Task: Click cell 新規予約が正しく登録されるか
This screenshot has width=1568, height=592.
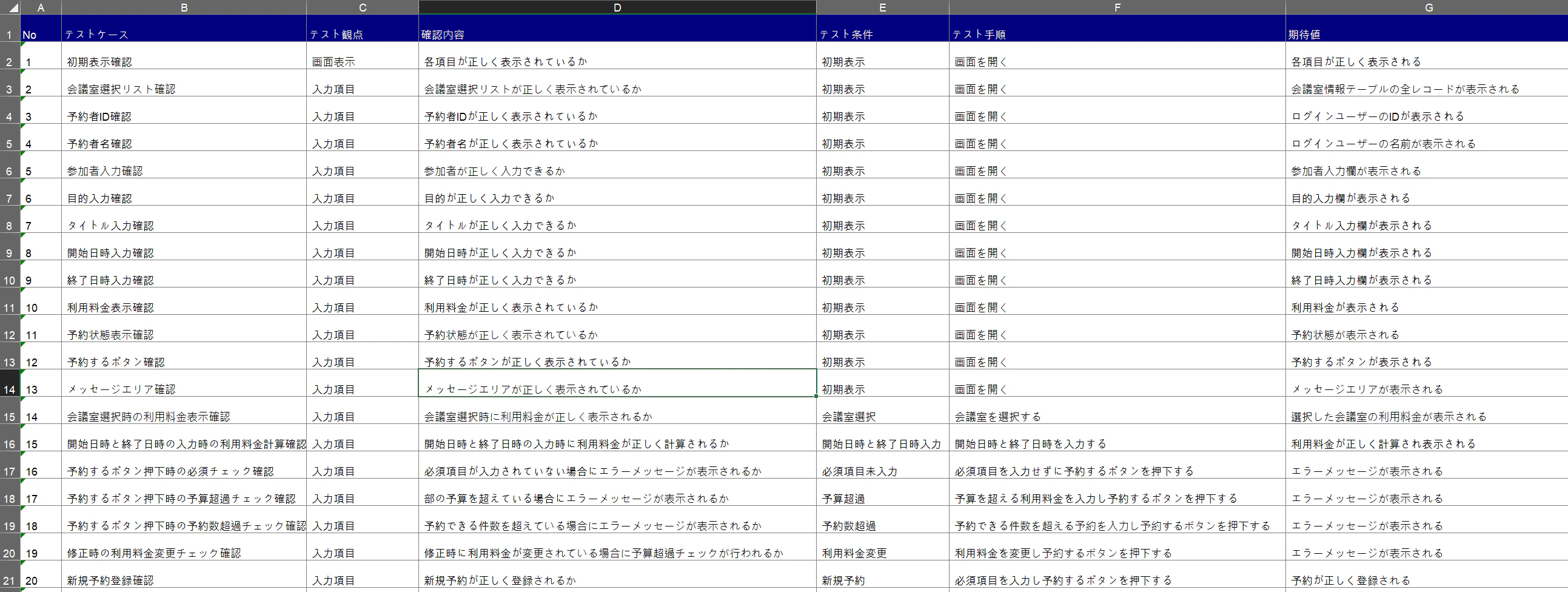Action: pyautogui.click(x=617, y=574)
